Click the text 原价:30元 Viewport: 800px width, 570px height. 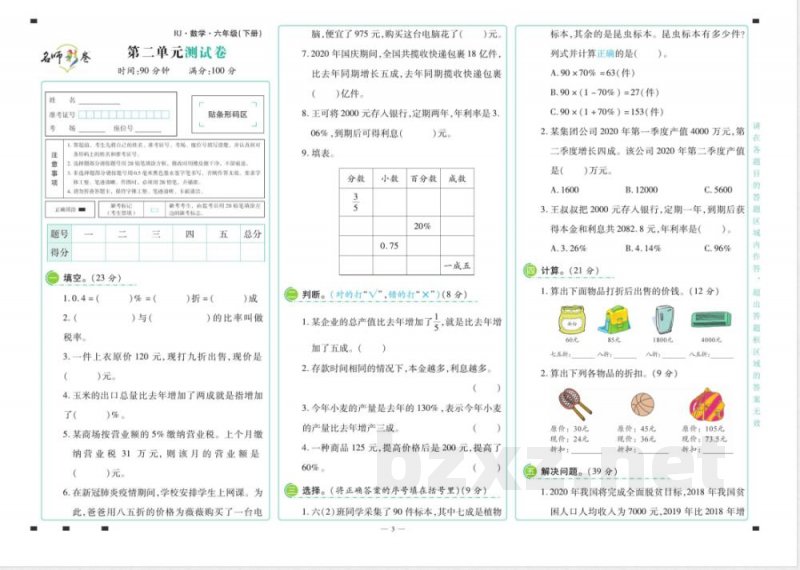tap(570, 429)
